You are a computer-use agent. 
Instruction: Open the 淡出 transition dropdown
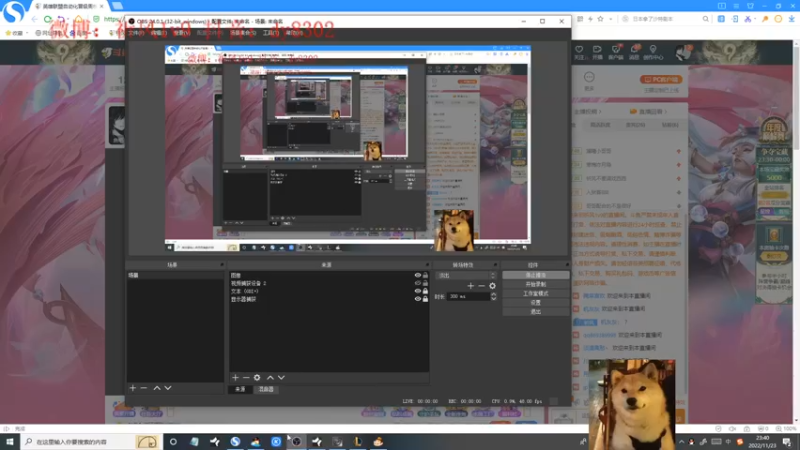pos(466,276)
